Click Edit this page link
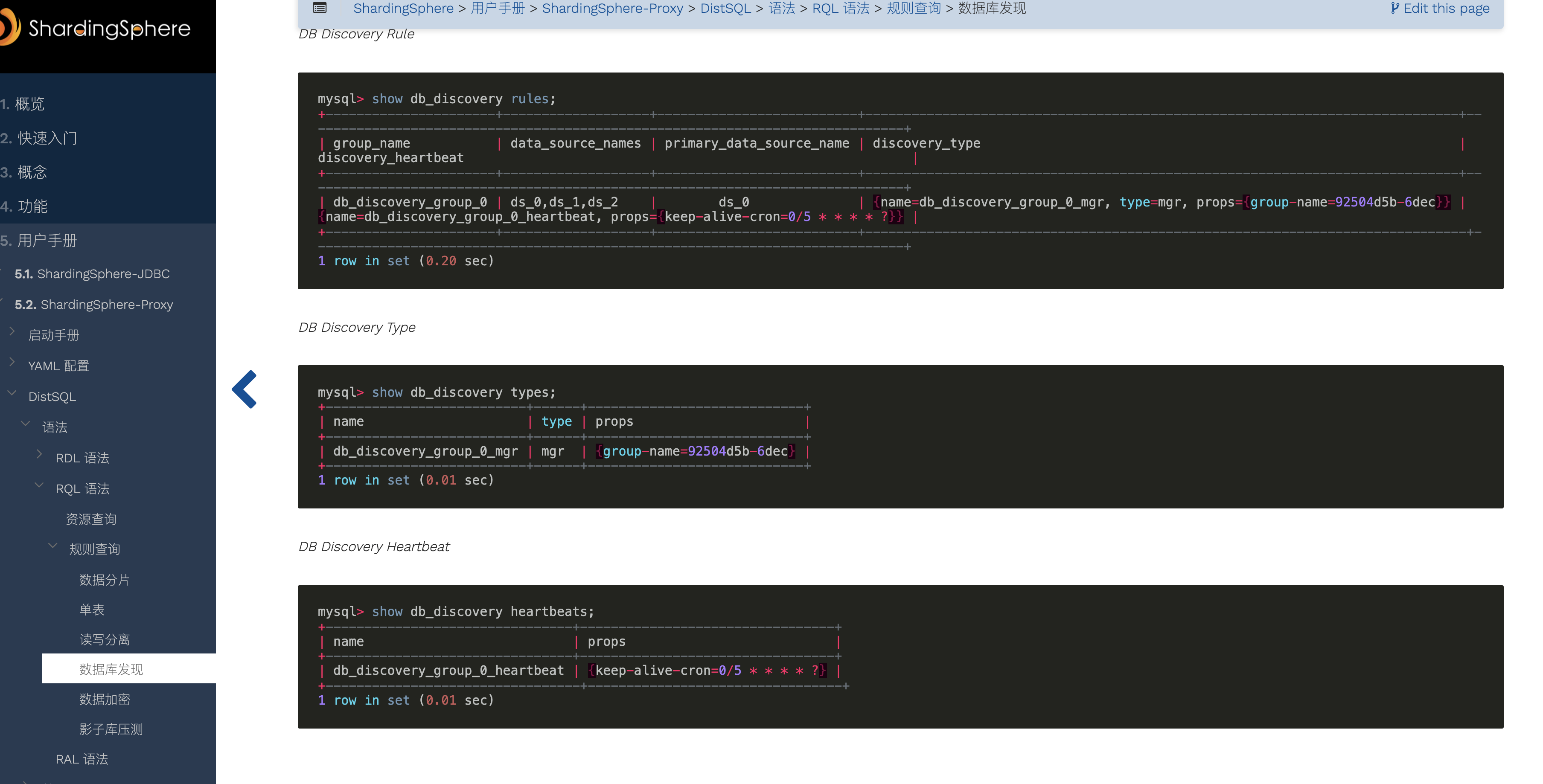The width and height of the screenshot is (1543, 784). pos(1446,9)
